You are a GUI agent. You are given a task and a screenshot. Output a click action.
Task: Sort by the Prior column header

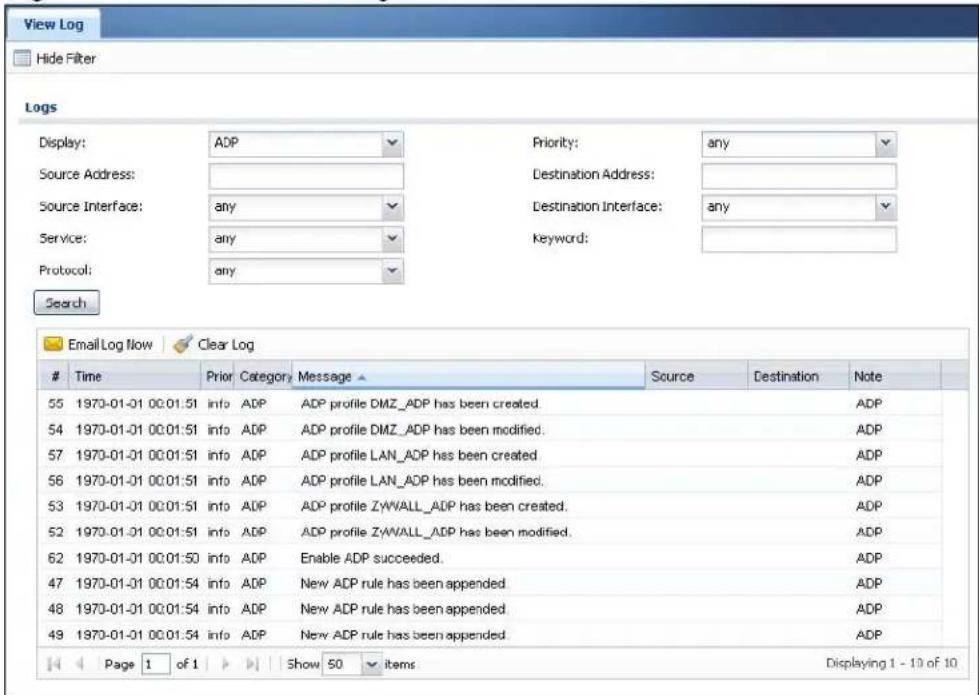219,377
